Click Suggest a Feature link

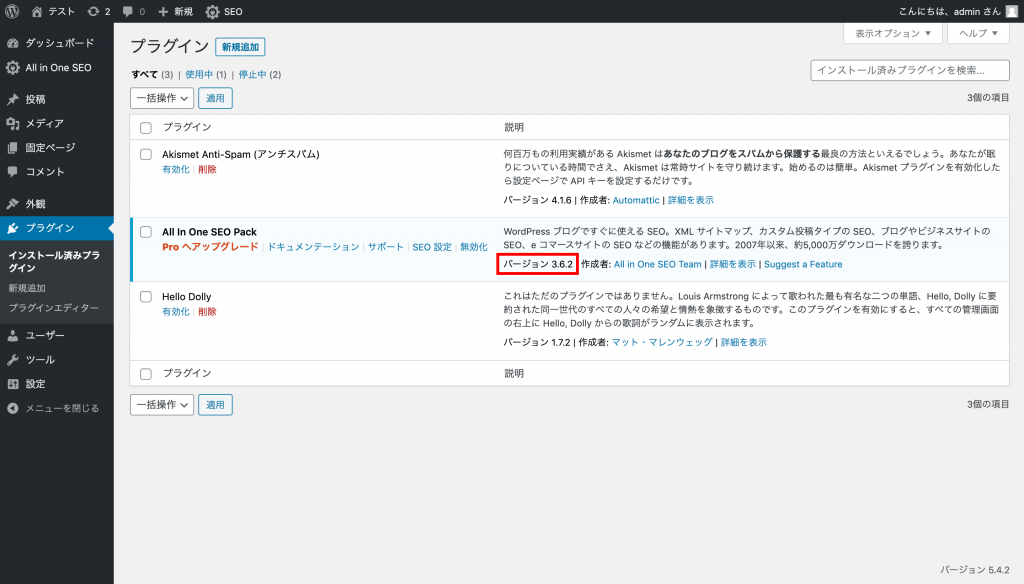coord(803,265)
